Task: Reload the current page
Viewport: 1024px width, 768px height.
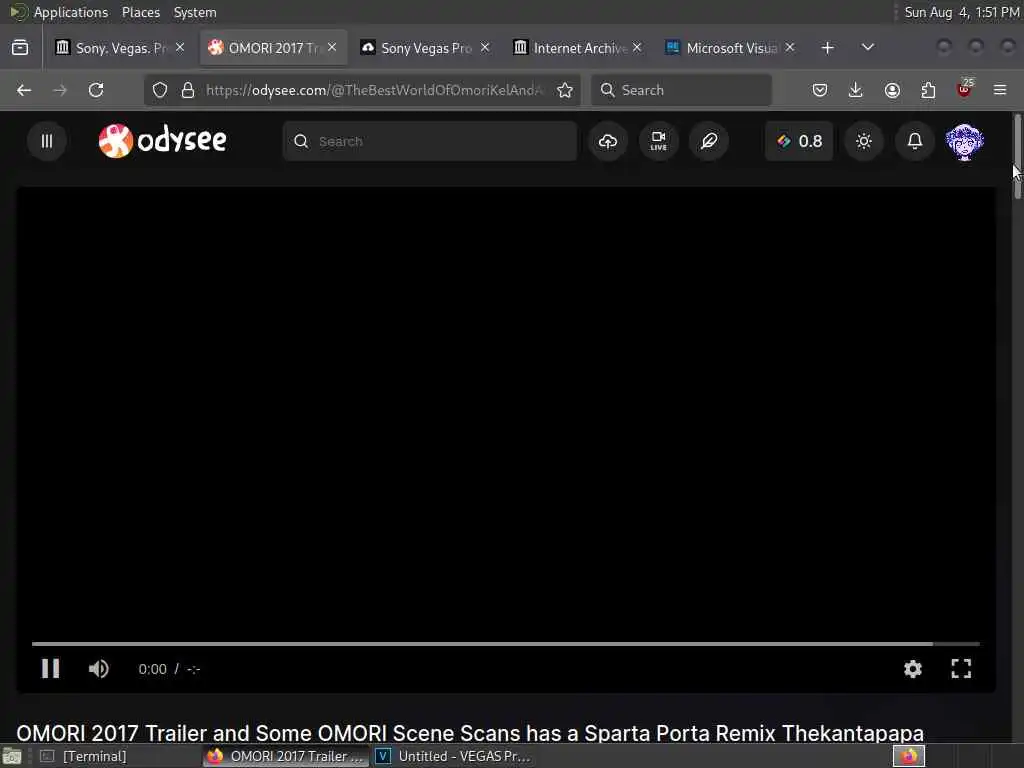Action: (96, 90)
